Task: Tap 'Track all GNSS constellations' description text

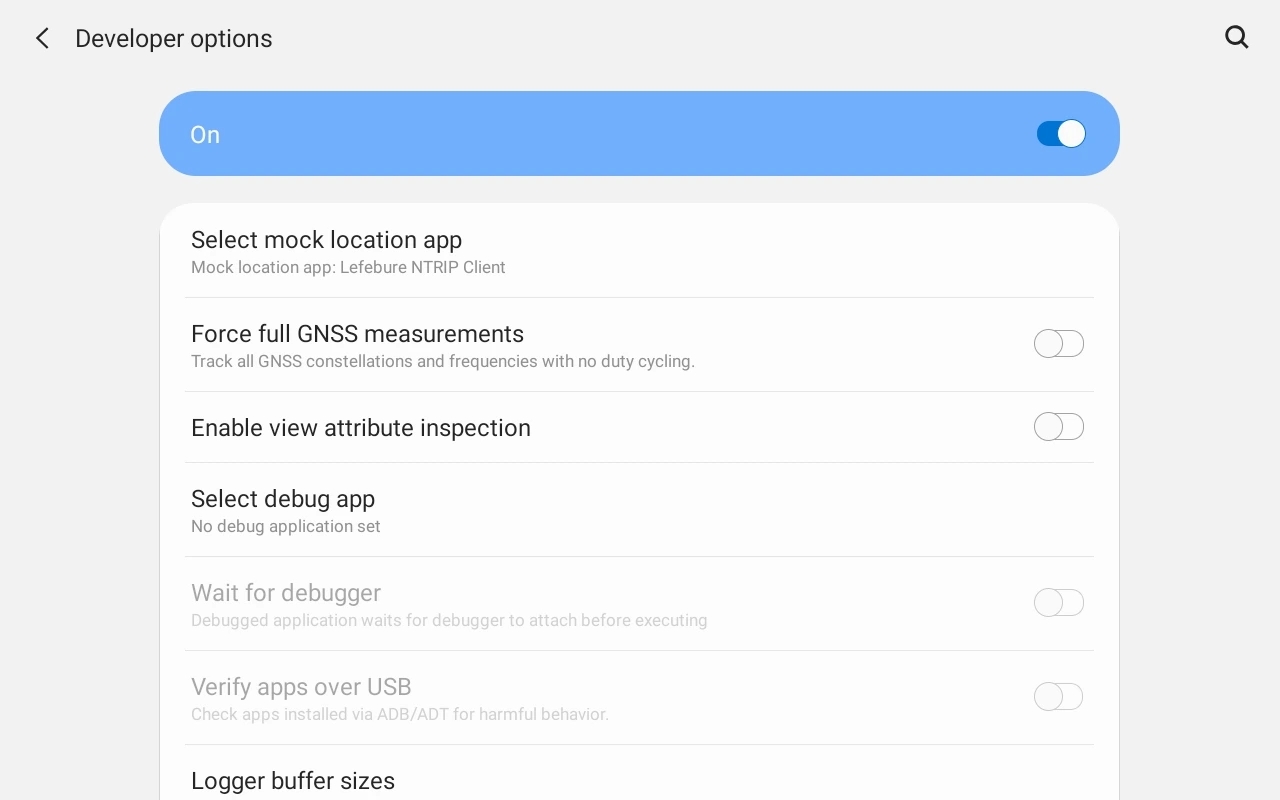Action: [x=443, y=361]
